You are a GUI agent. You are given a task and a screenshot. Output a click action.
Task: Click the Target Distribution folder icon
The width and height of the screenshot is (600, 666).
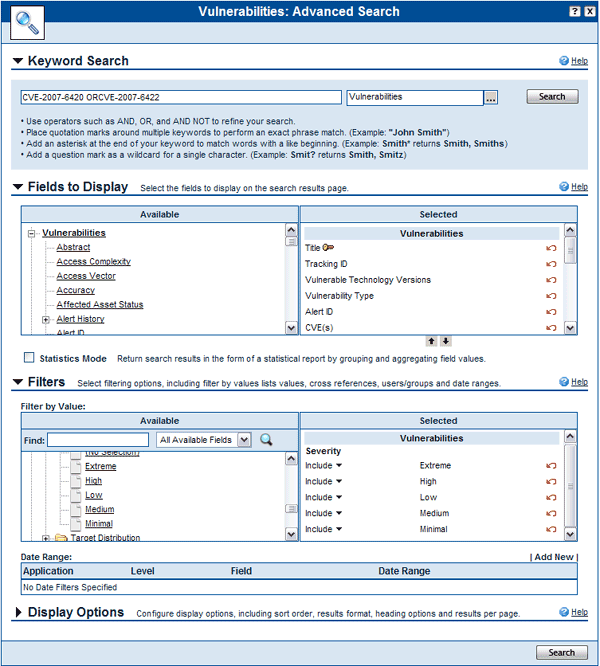(61, 538)
